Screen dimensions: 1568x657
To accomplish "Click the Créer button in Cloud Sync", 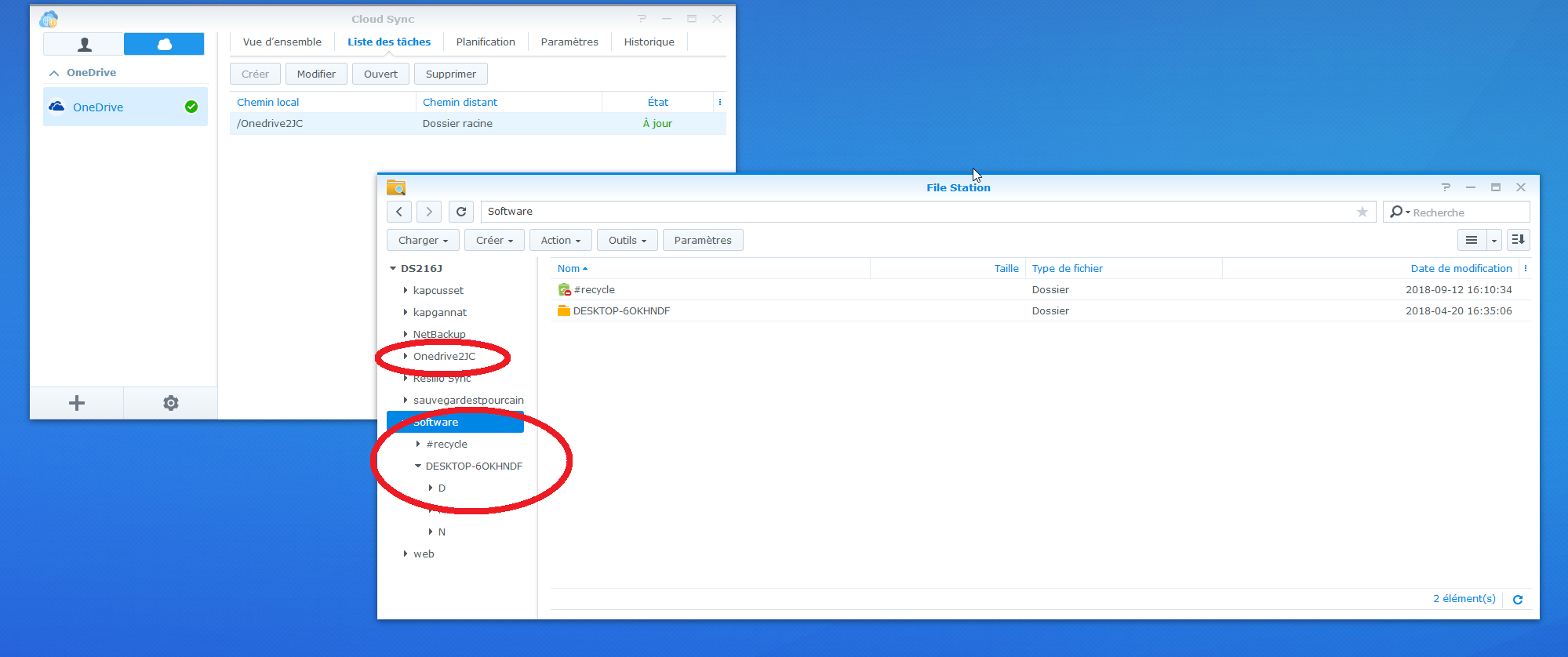I will (x=255, y=74).
